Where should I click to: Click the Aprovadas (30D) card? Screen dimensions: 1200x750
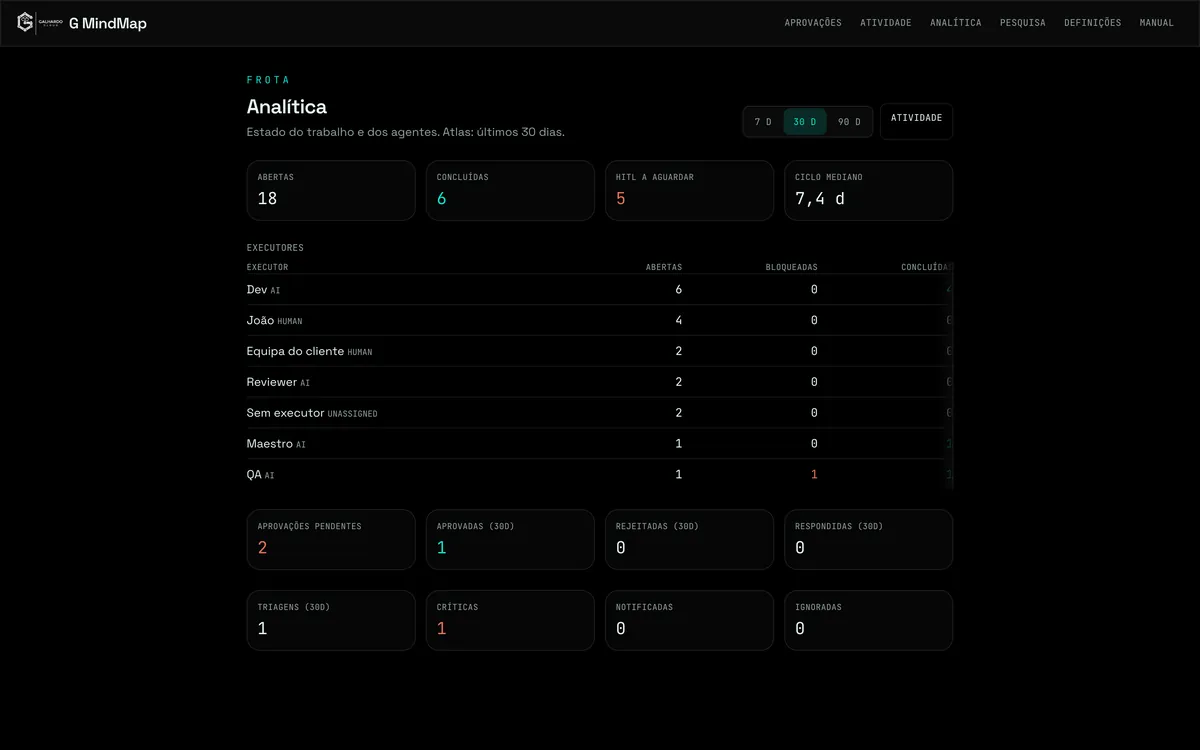coord(510,540)
